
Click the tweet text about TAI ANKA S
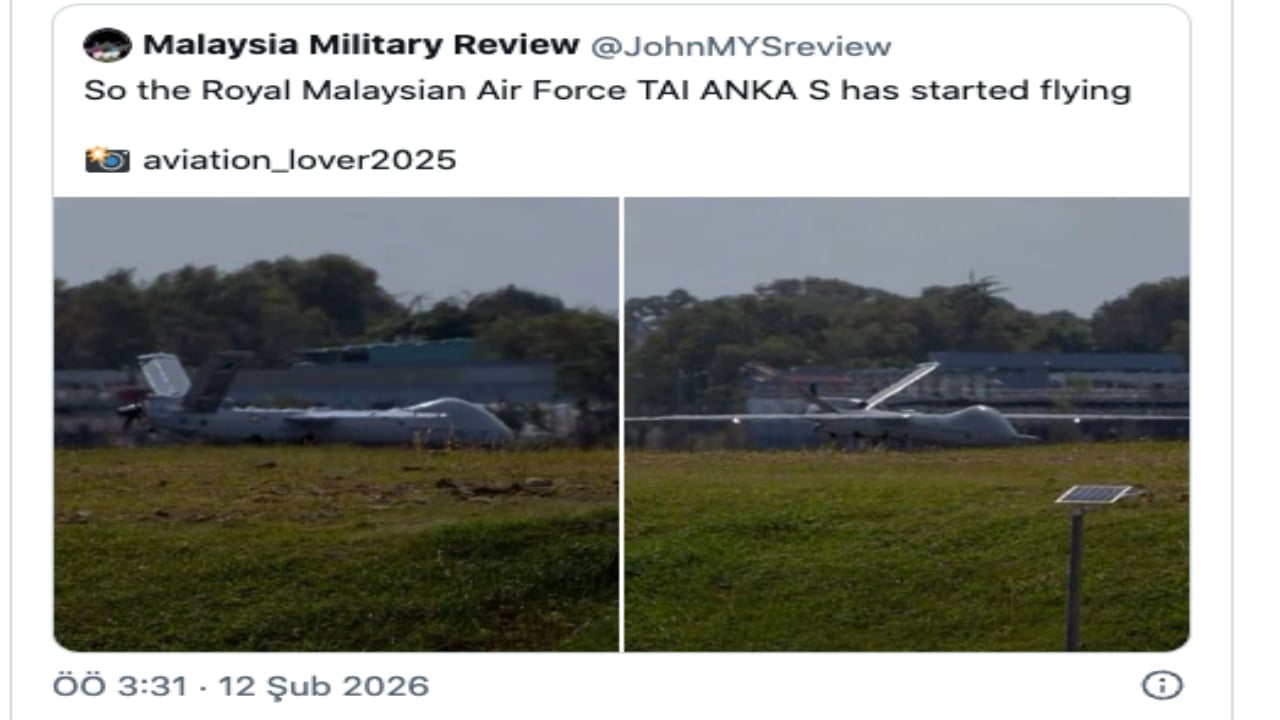pos(607,91)
